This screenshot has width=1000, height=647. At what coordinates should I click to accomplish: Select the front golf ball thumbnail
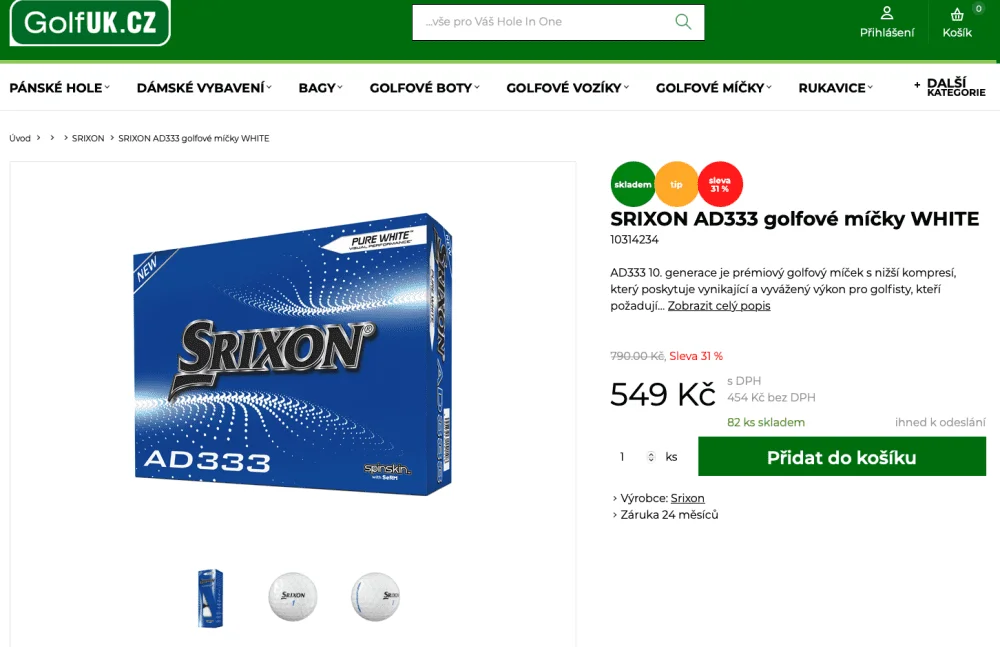tap(293, 597)
